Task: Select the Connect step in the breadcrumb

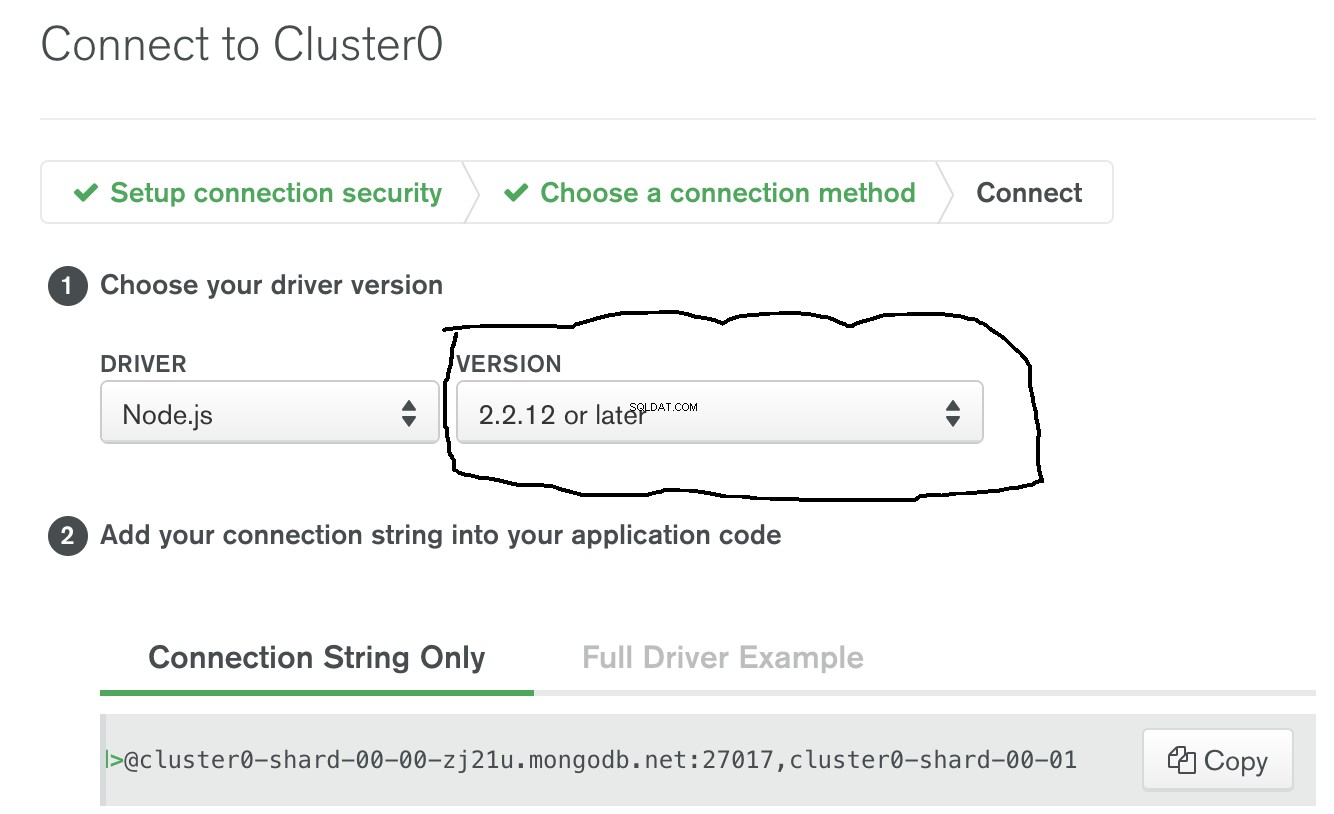Action: 1029,192
